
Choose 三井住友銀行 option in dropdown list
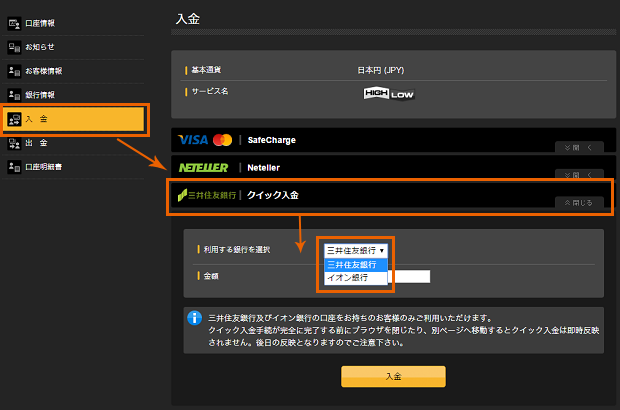click(355, 265)
